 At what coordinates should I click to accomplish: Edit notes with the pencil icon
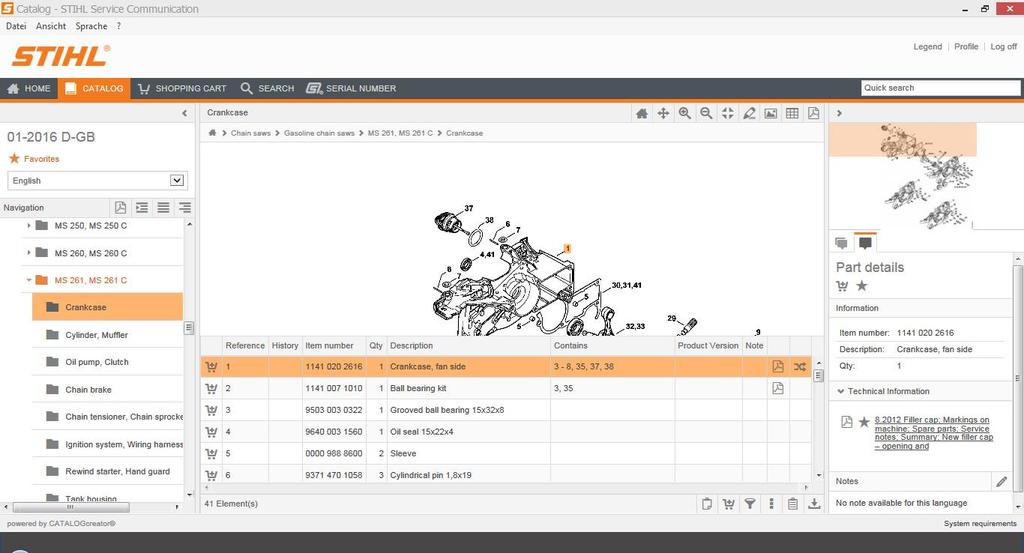(1001, 482)
